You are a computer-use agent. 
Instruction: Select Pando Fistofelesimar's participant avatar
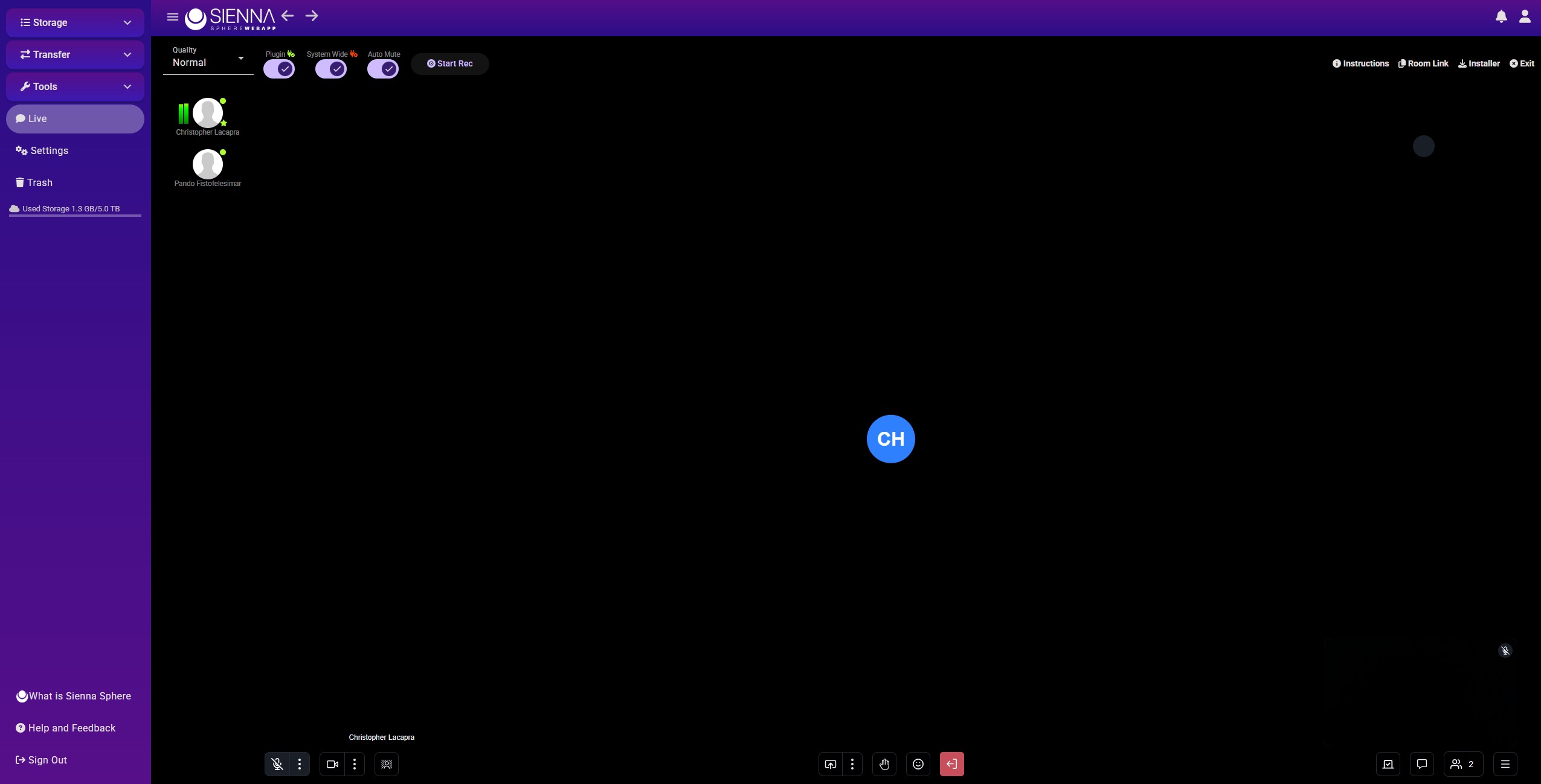pyautogui.click(x=207, y=164)
